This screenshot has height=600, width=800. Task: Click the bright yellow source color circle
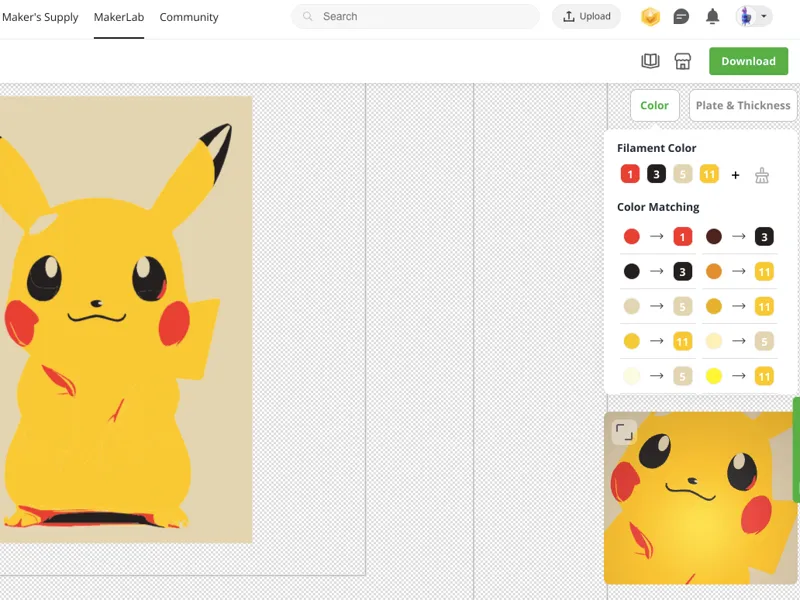714,376
